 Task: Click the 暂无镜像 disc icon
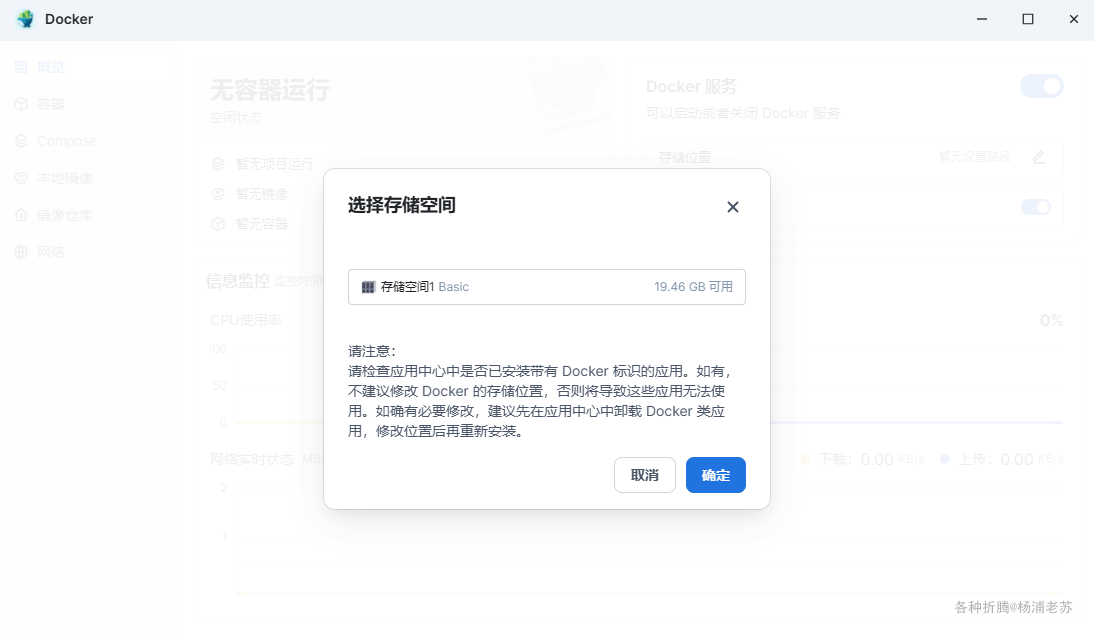coord(218,194)
